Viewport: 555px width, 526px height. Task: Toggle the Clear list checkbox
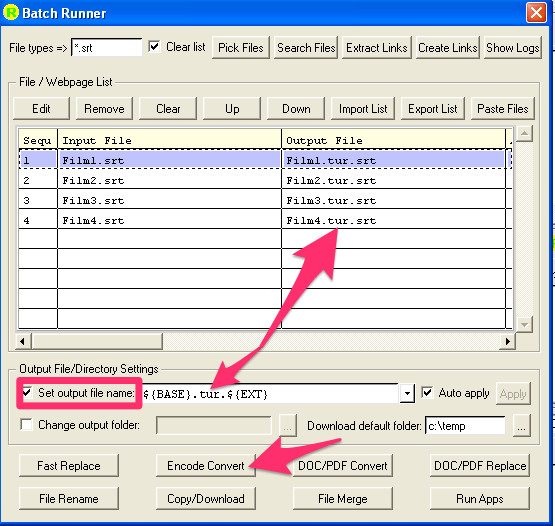(154, 47)
